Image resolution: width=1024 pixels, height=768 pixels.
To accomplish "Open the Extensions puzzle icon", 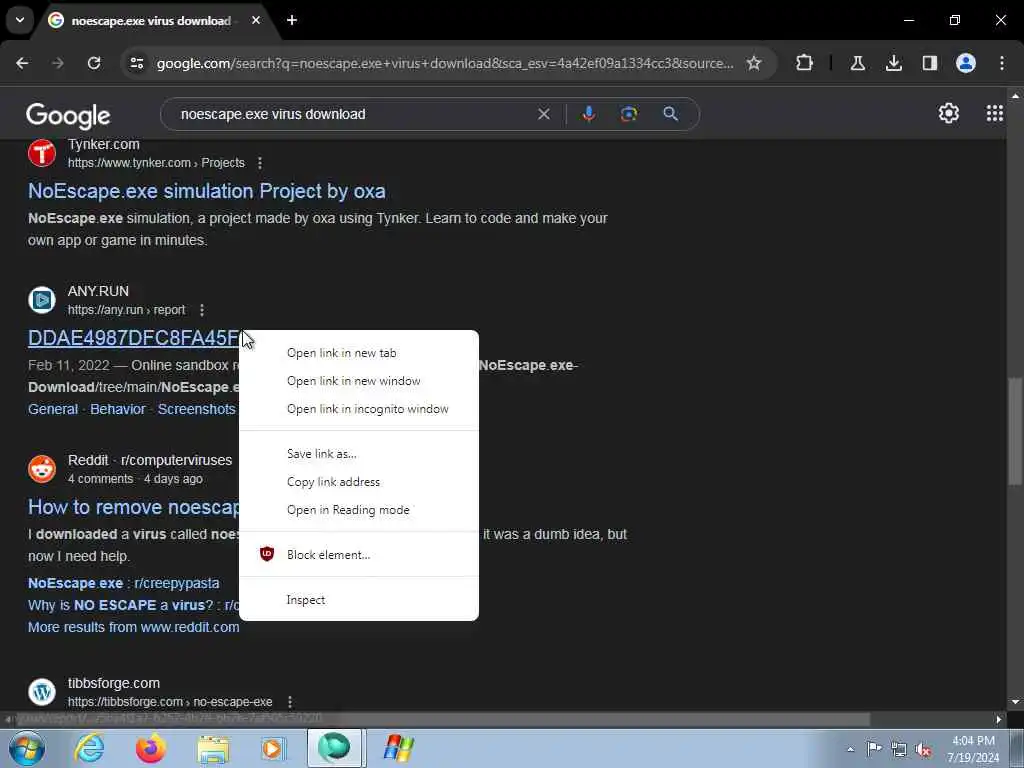I will 805,63.
